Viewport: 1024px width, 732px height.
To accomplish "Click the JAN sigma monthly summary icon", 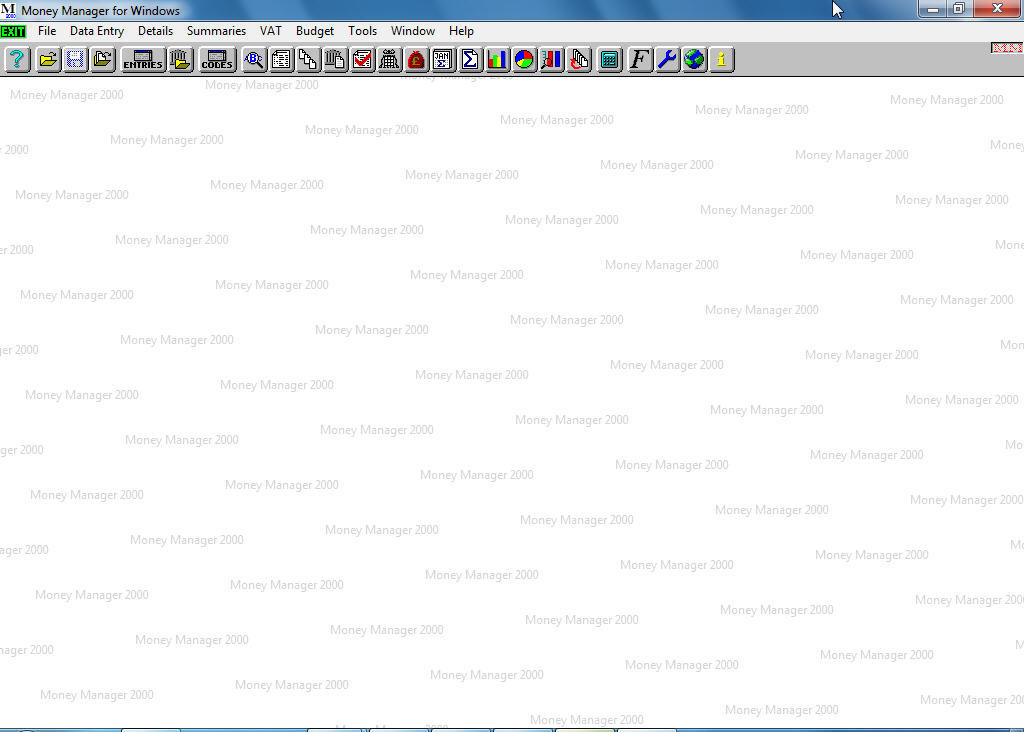I will click(x=443, y=60).
